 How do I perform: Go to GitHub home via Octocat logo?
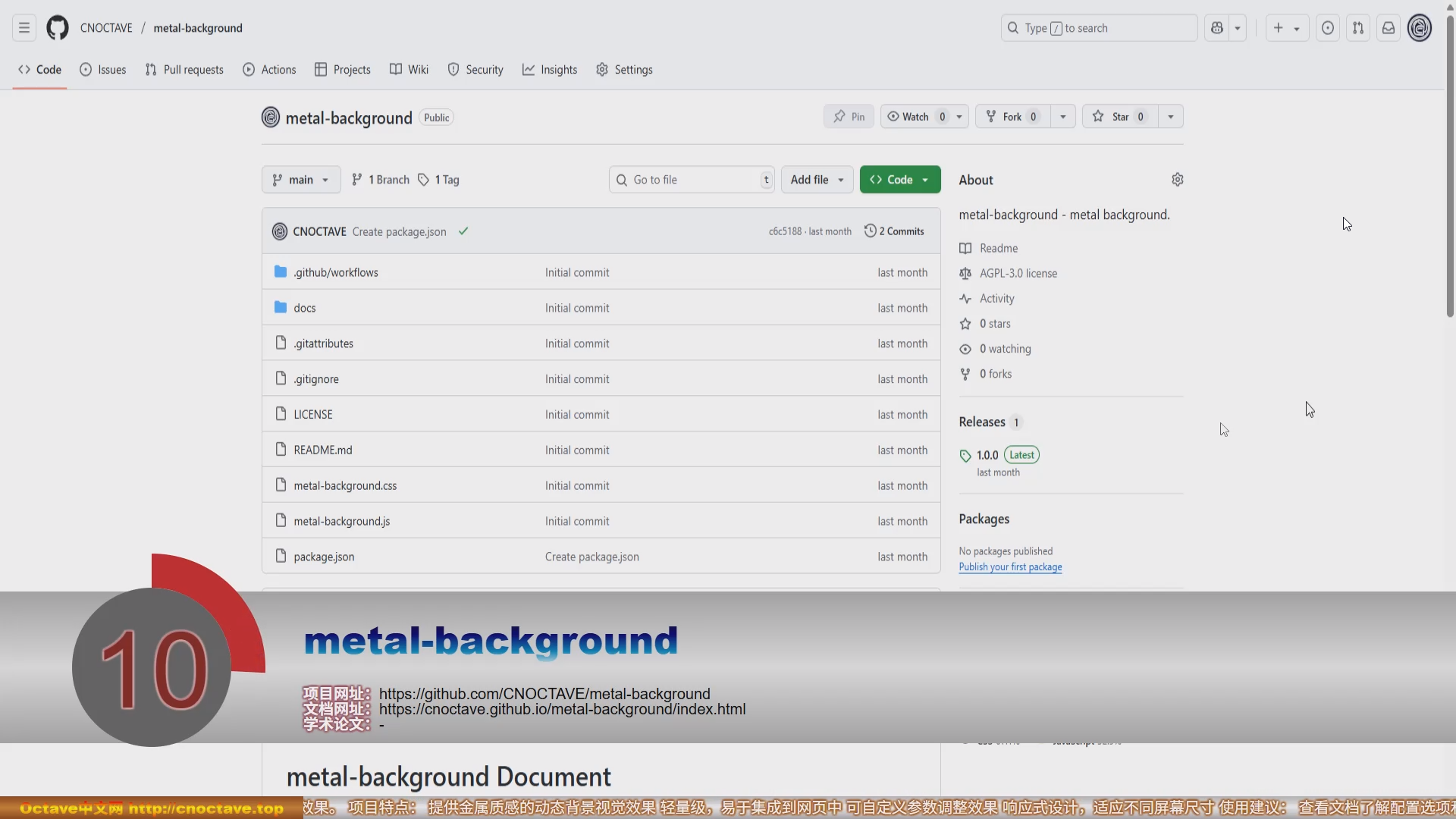58,28
